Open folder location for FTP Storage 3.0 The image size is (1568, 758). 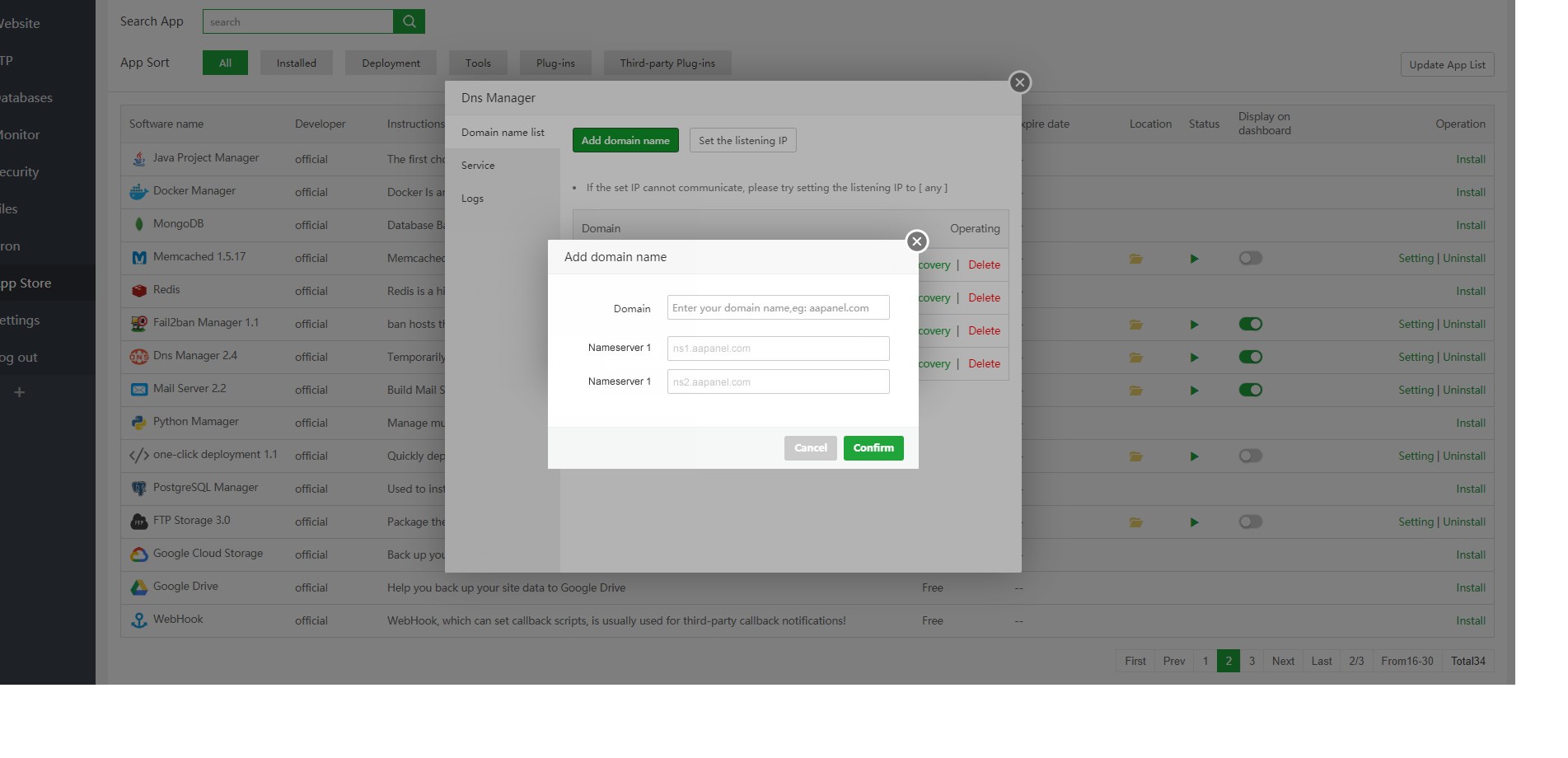click(x=1136, y=522)
